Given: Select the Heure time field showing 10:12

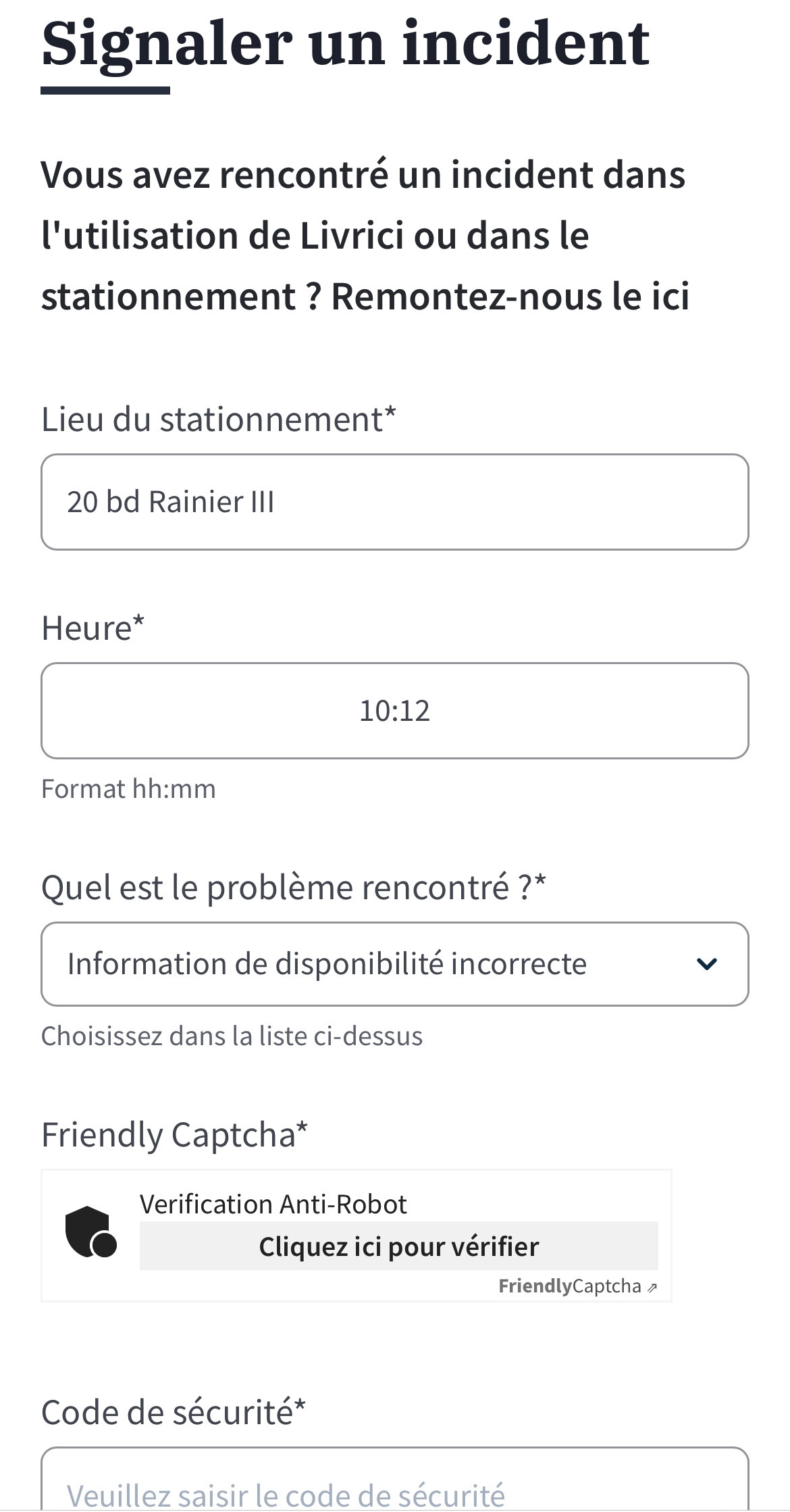Looking at the screenshot, I should coord(395,711).
